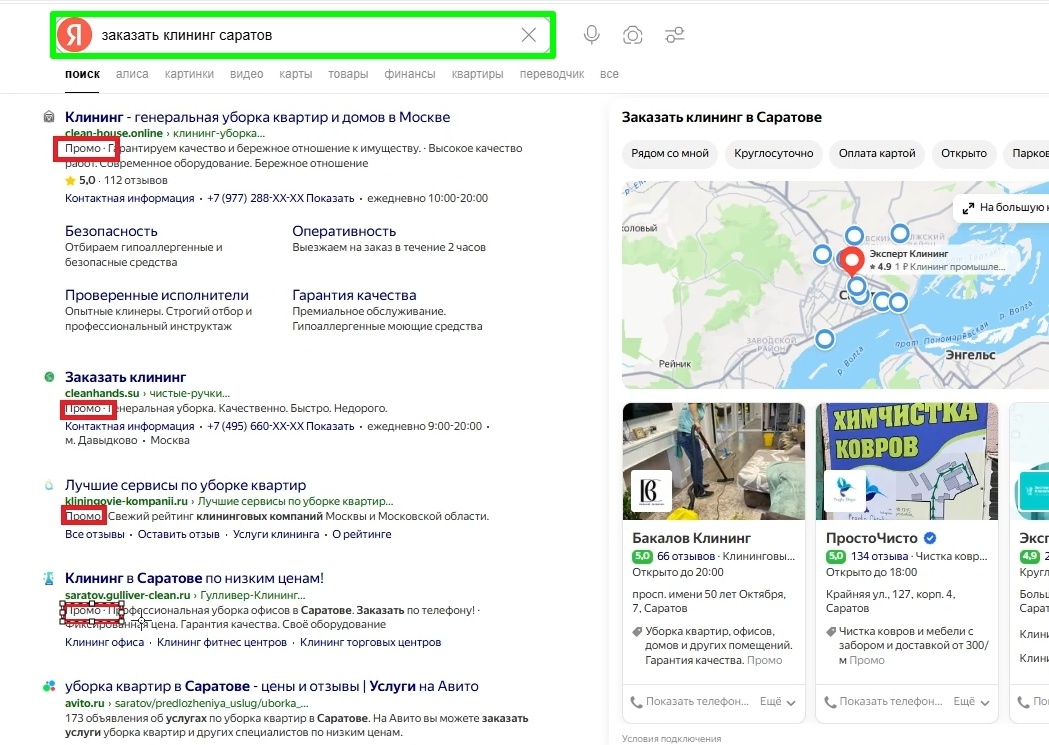Click На большую карту button on map
The width and height of the screenshot is (1049, 745).
pos(1004,208)
